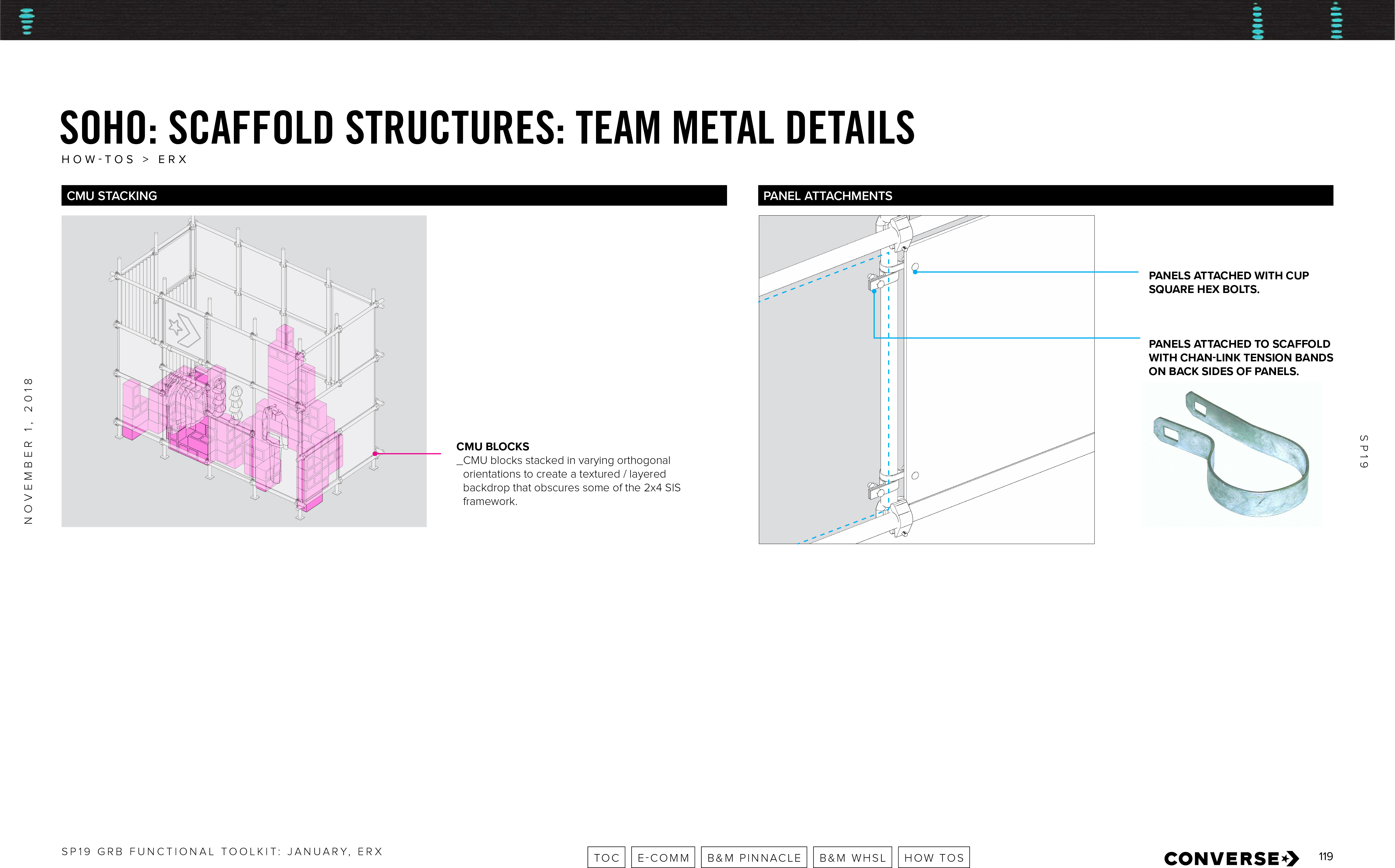Select the CMU STACKING header bar
1395x868 pixels.
point(394,195)
